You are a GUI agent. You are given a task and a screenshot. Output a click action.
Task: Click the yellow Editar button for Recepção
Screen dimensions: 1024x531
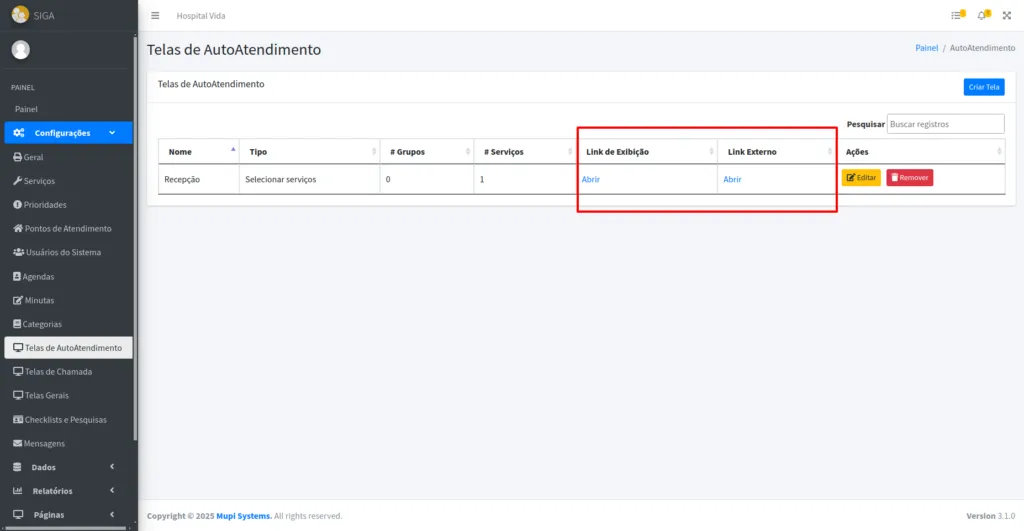pos(860,178)
